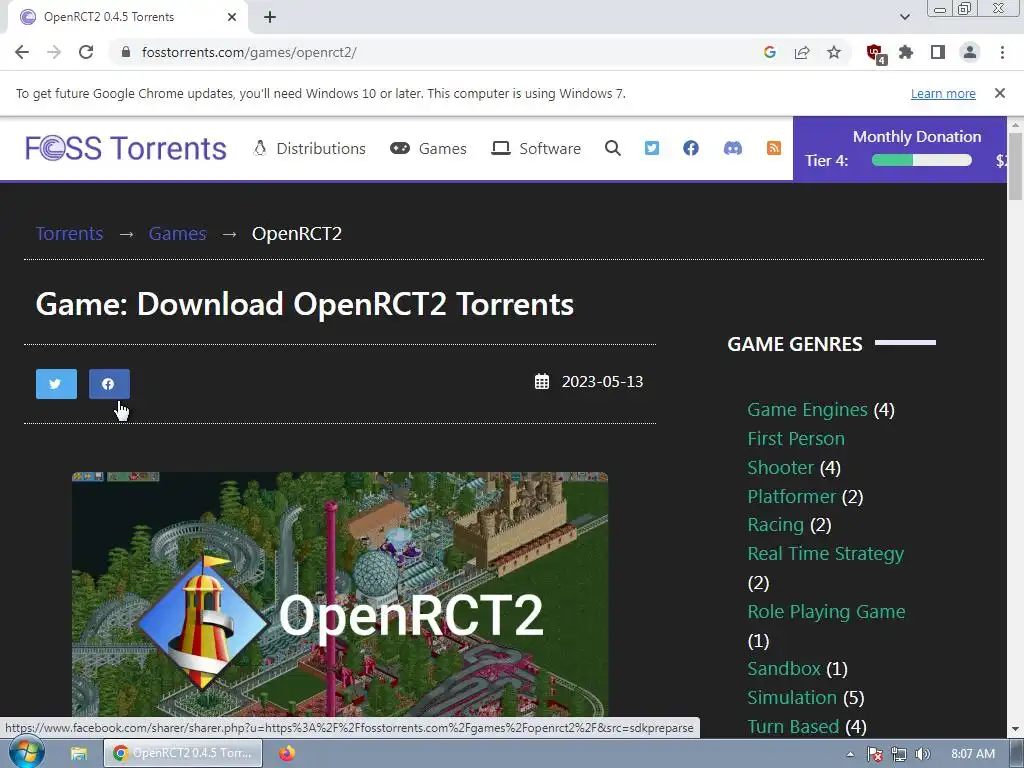Click the Google icon in address bar
This screenshot has height=768, width=1024.
[770, 52]
